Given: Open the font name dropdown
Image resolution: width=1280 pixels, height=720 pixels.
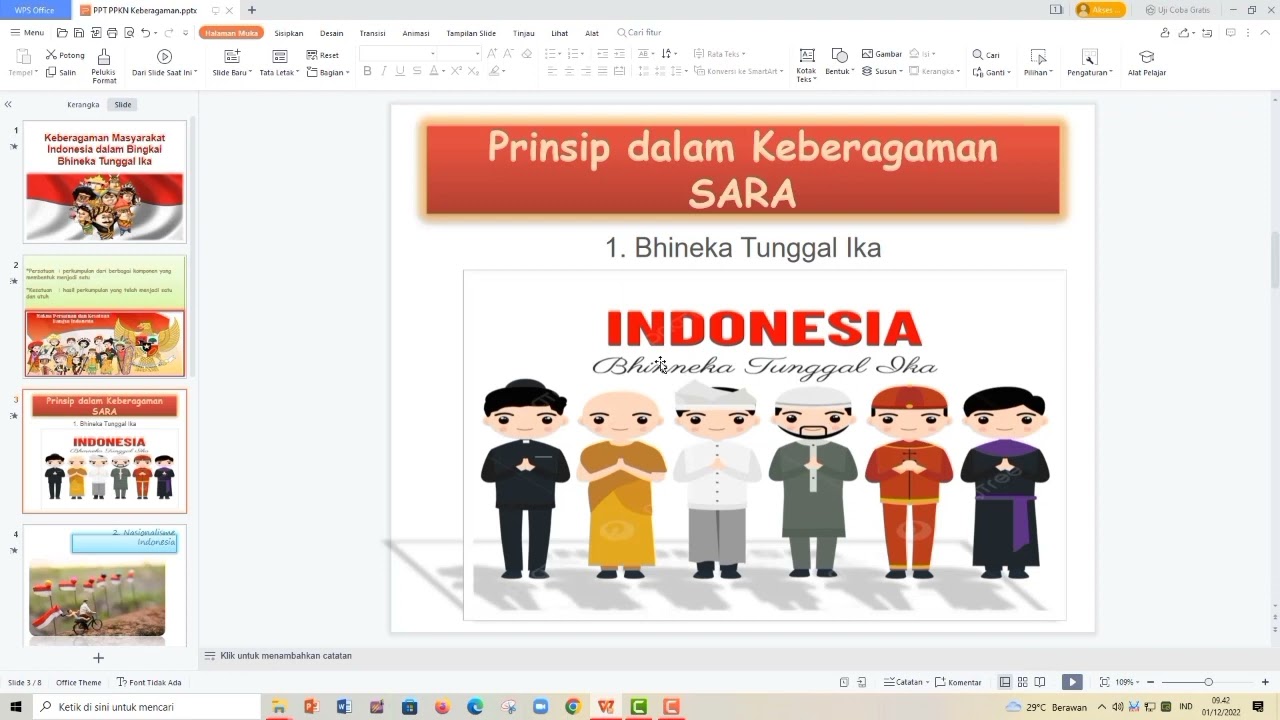Looking at the screenshot, I should [433, 54].
